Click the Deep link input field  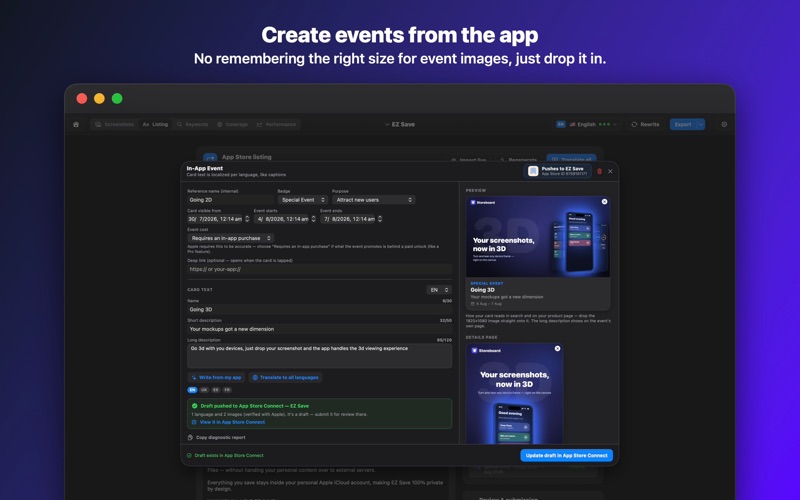point(319,269)
